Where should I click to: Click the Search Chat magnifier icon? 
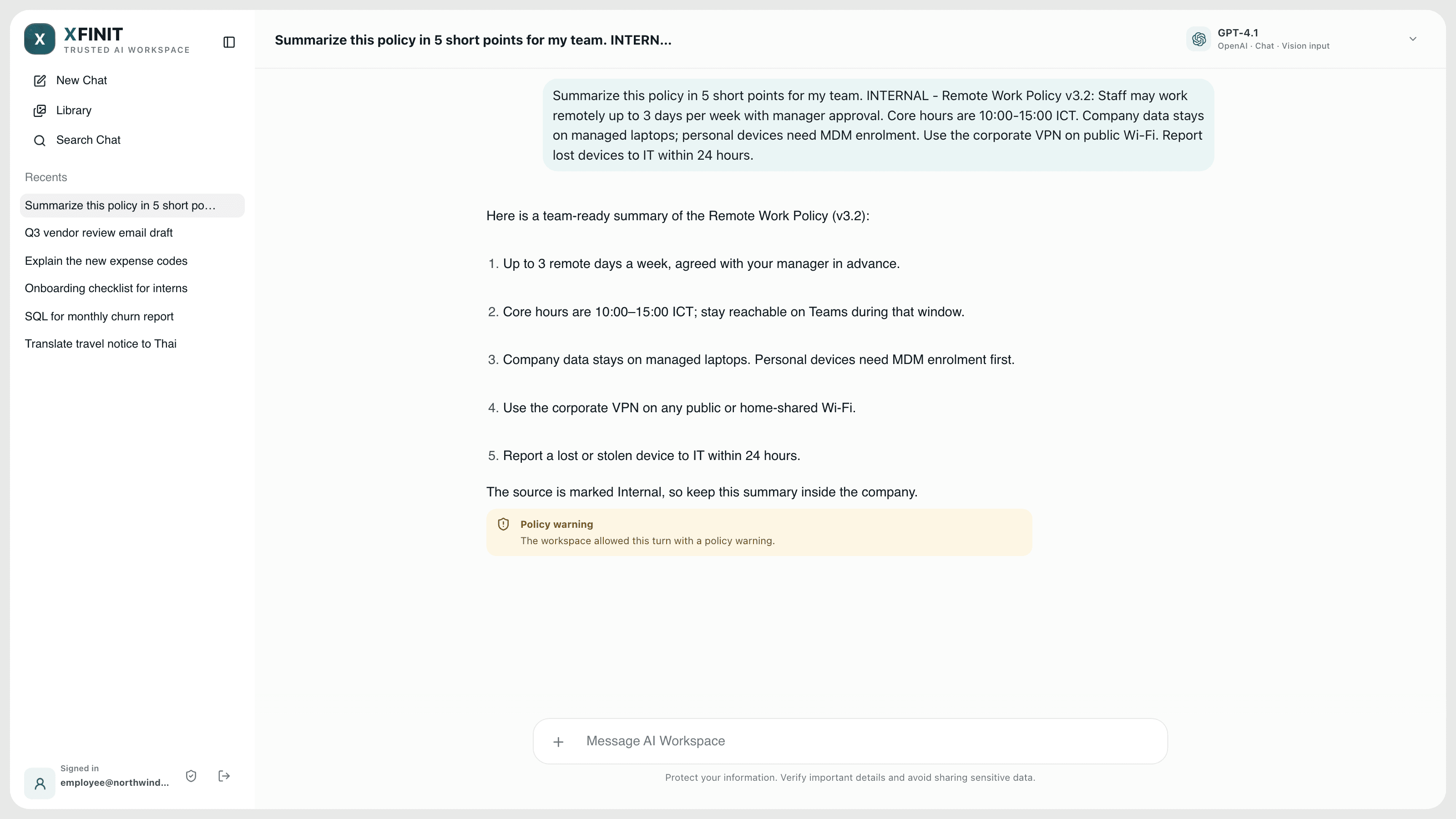[40, 140]
